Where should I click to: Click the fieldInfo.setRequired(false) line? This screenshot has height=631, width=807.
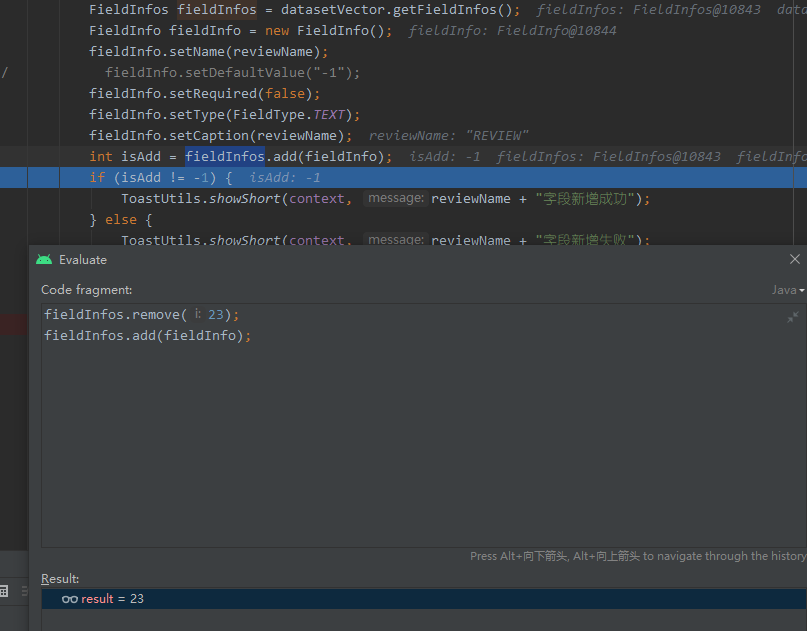tap(205, 94)
